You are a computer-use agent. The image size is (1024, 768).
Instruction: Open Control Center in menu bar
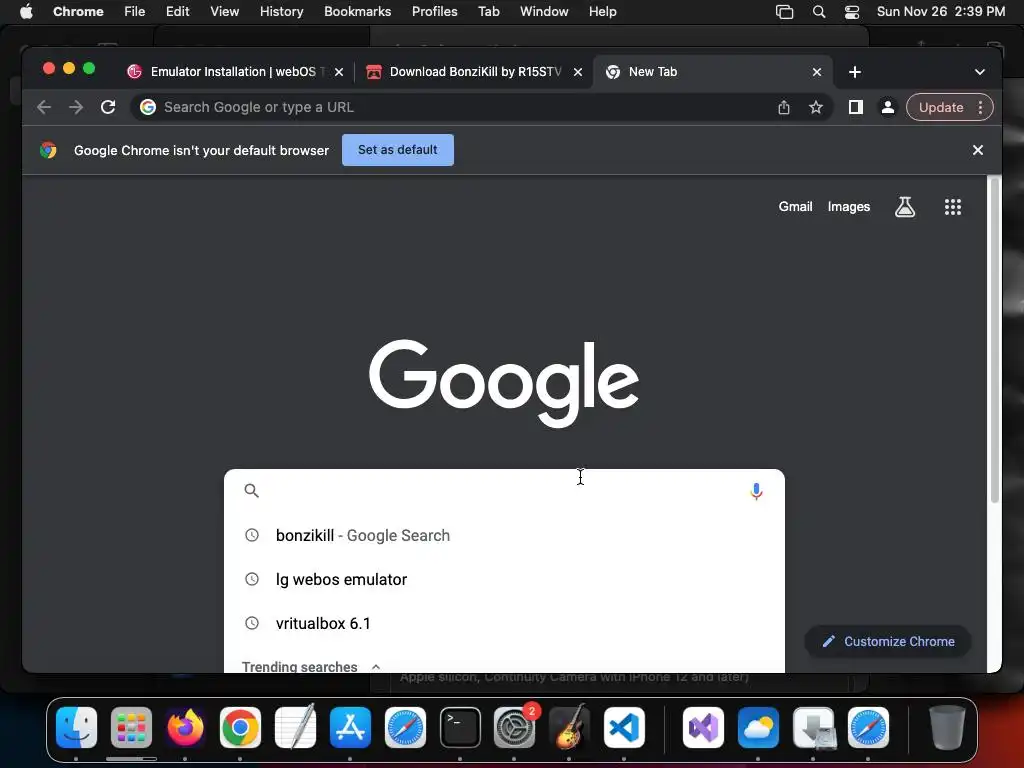852,12
